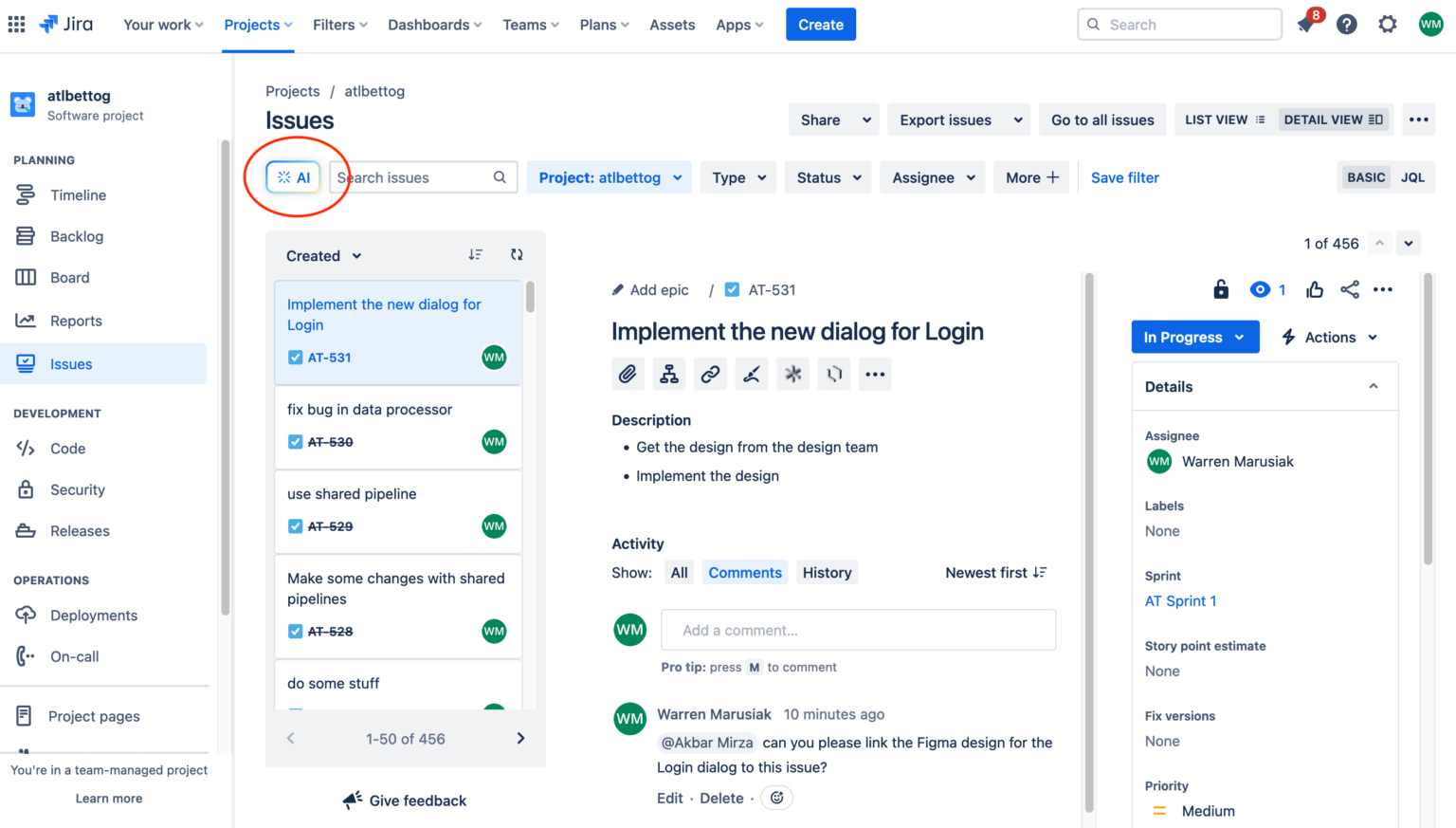Open the Created sort order dropdown
Screen dimensions: 1456x828
[x=322, y=255]
